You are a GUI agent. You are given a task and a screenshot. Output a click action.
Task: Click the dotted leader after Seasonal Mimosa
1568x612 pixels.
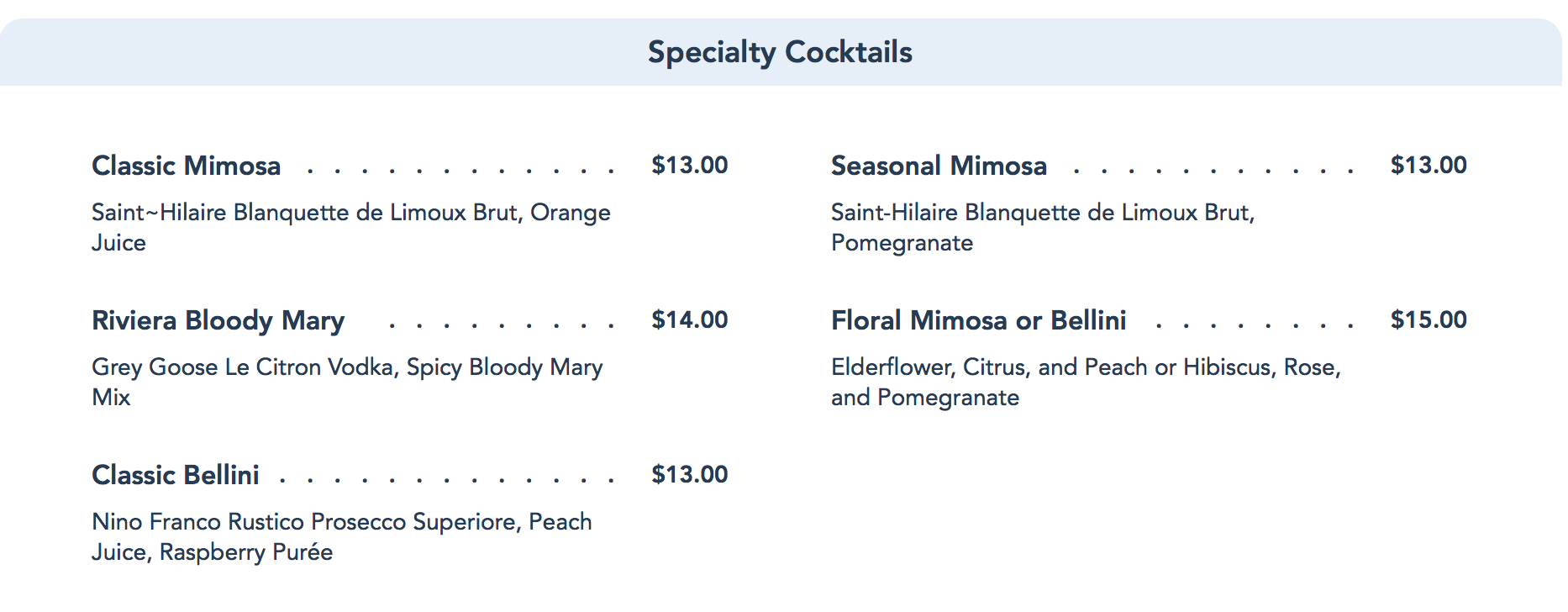1213,171
